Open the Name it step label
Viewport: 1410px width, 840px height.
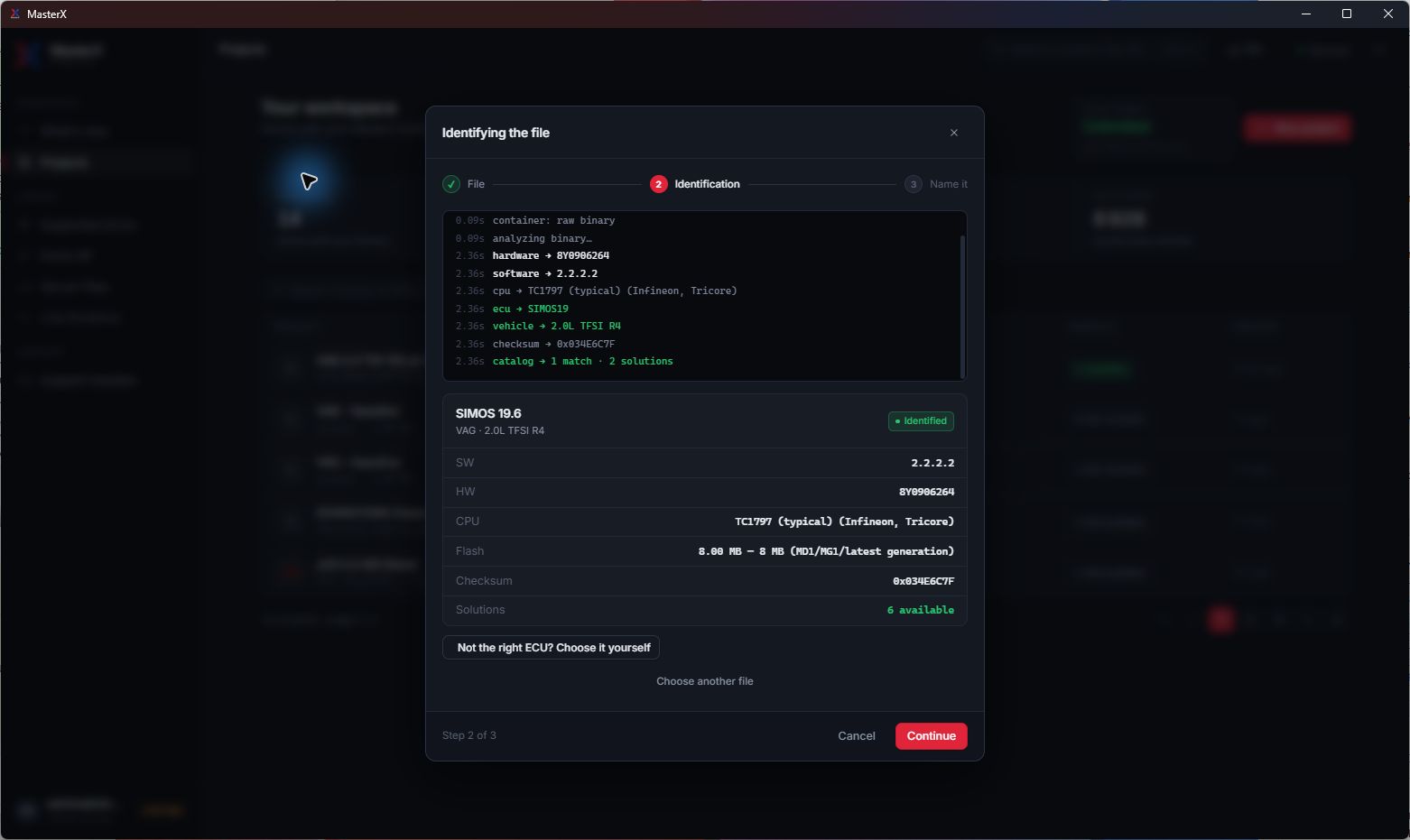pos(949,184)
